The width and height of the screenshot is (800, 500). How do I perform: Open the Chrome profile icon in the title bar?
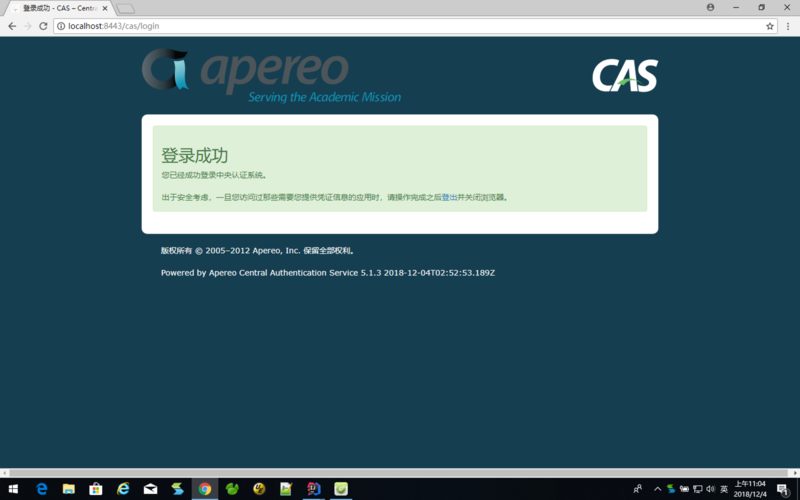pyautogui.click(x=710, y=7)
